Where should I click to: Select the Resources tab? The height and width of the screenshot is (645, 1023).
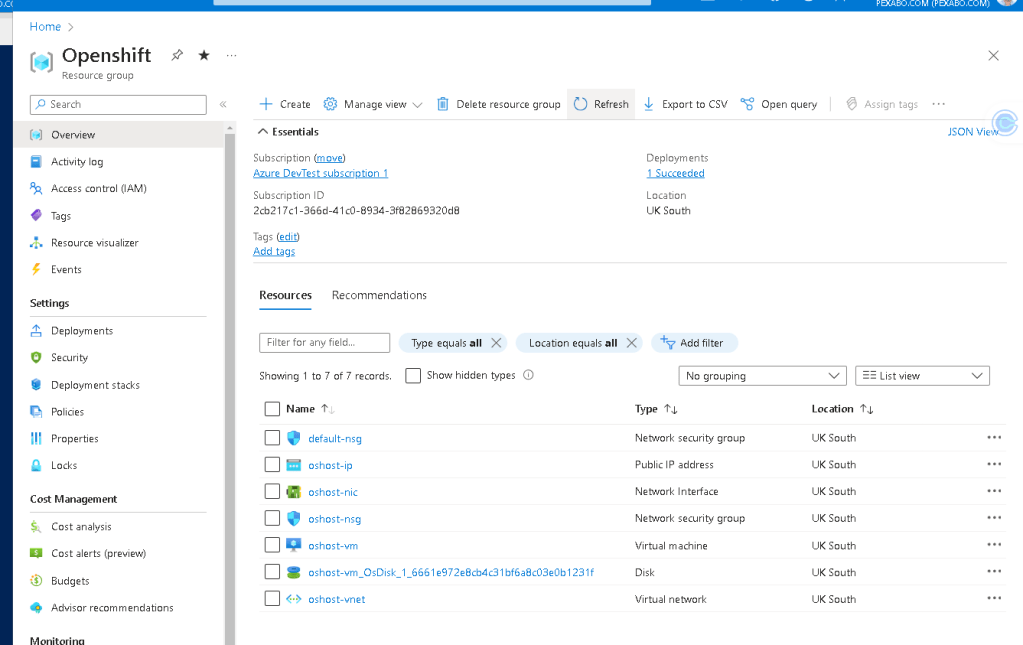285,295
